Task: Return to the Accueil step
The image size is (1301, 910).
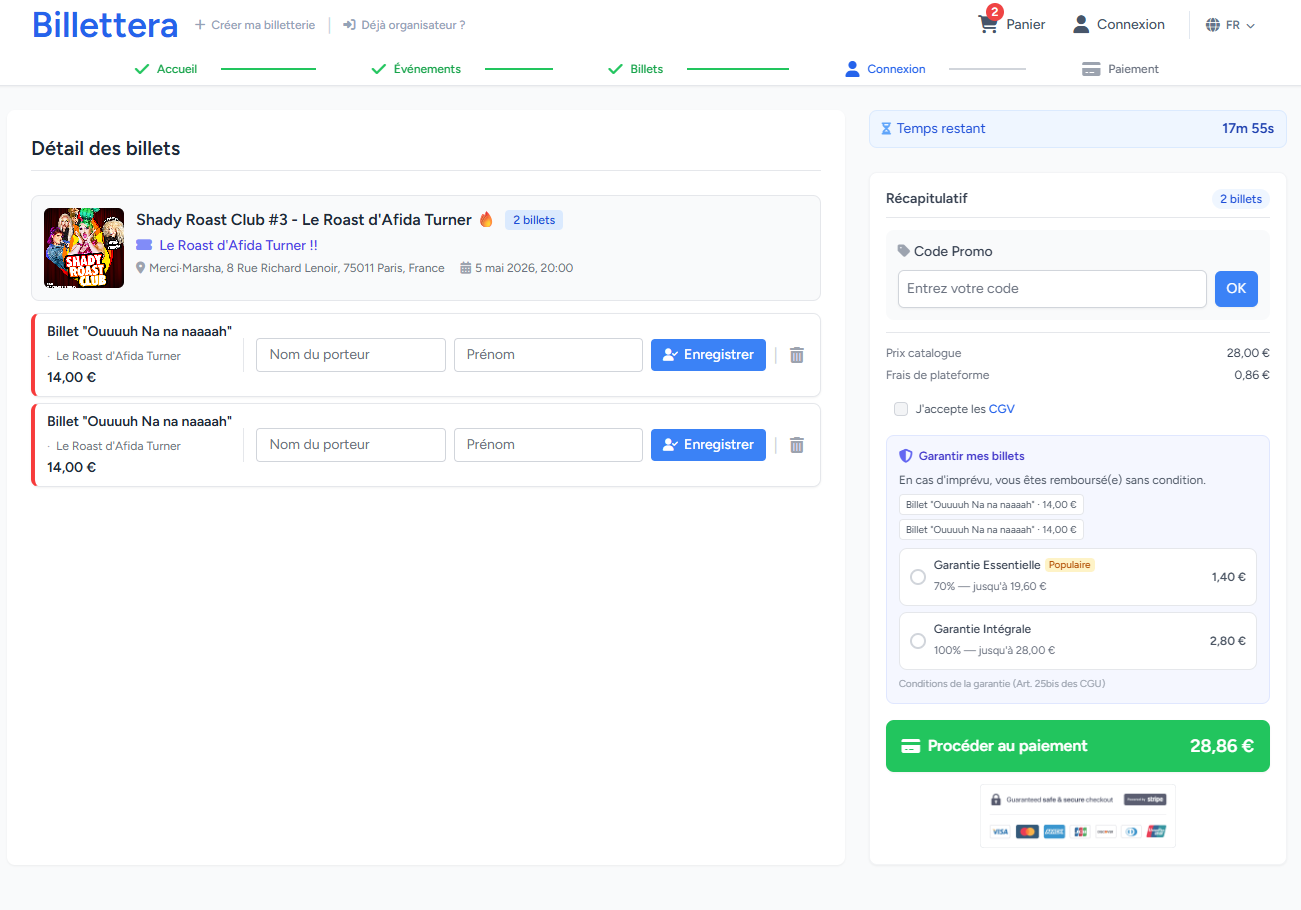Action: pos(176,68)
